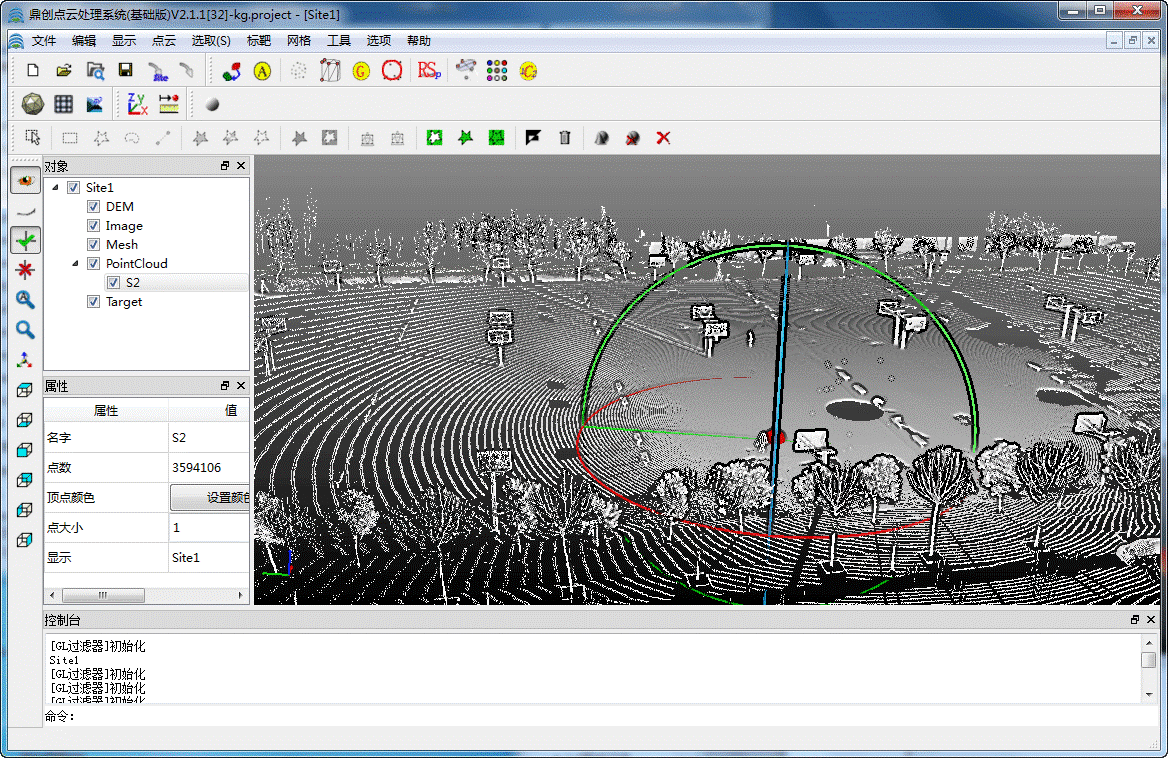Image resolution: width=1168 pixels, height=758 pixels.
Task: Collapse the Site1 tree node
Action: point(55,188)
